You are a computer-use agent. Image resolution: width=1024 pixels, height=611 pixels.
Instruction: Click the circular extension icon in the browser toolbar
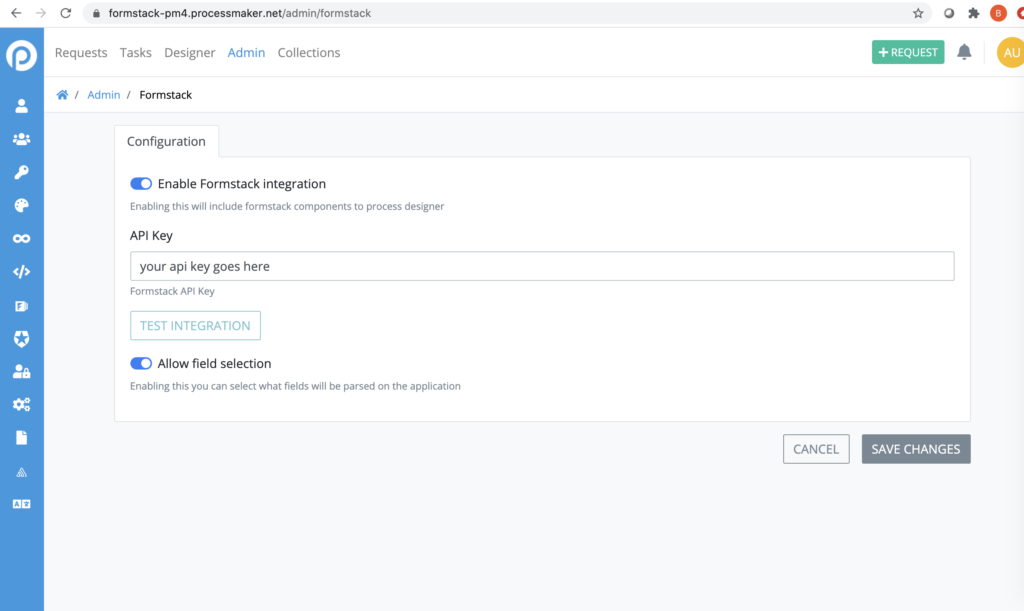click(x=948, y=13)
